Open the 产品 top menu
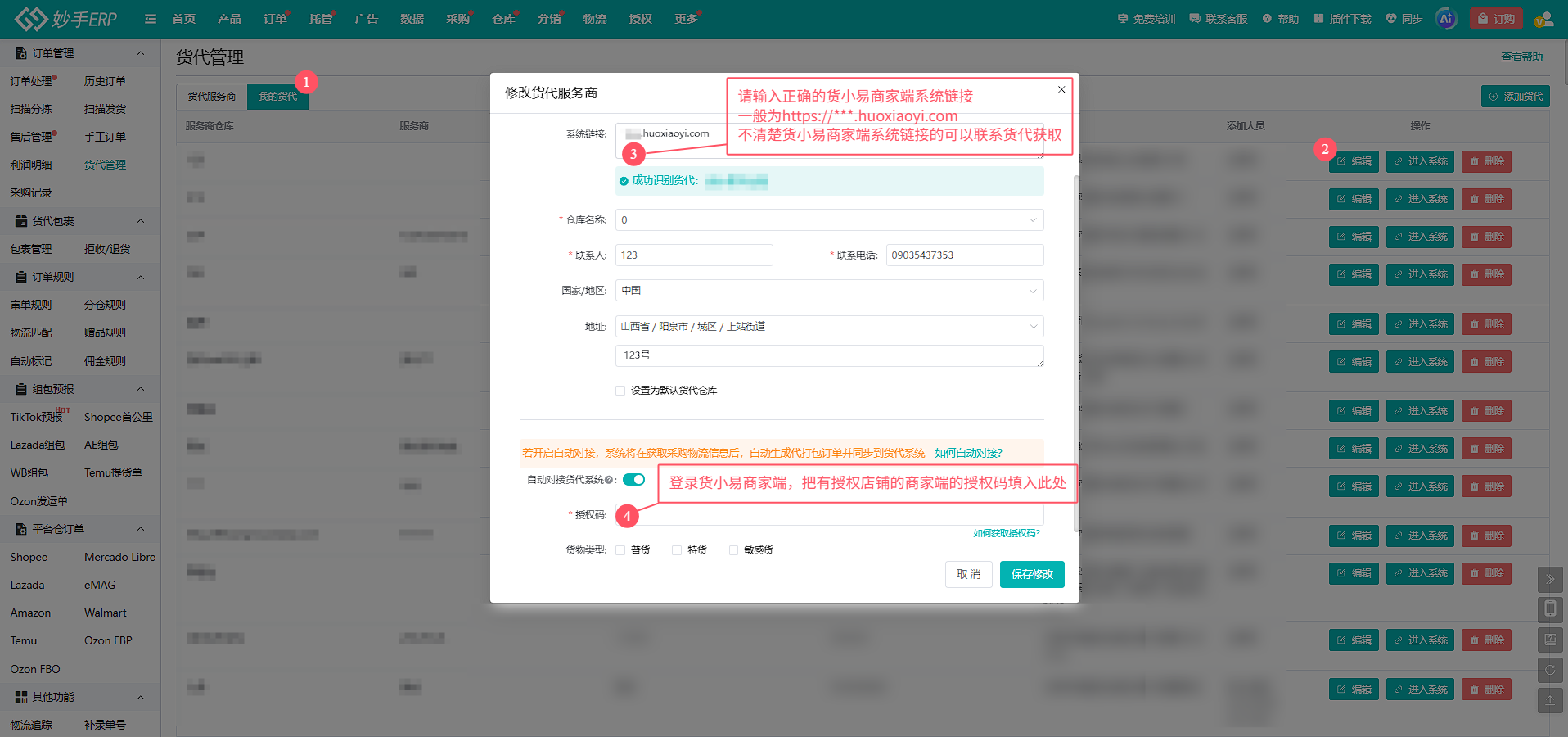The image size is (1568, 737). pyautogui.click(x=229, y=19)
